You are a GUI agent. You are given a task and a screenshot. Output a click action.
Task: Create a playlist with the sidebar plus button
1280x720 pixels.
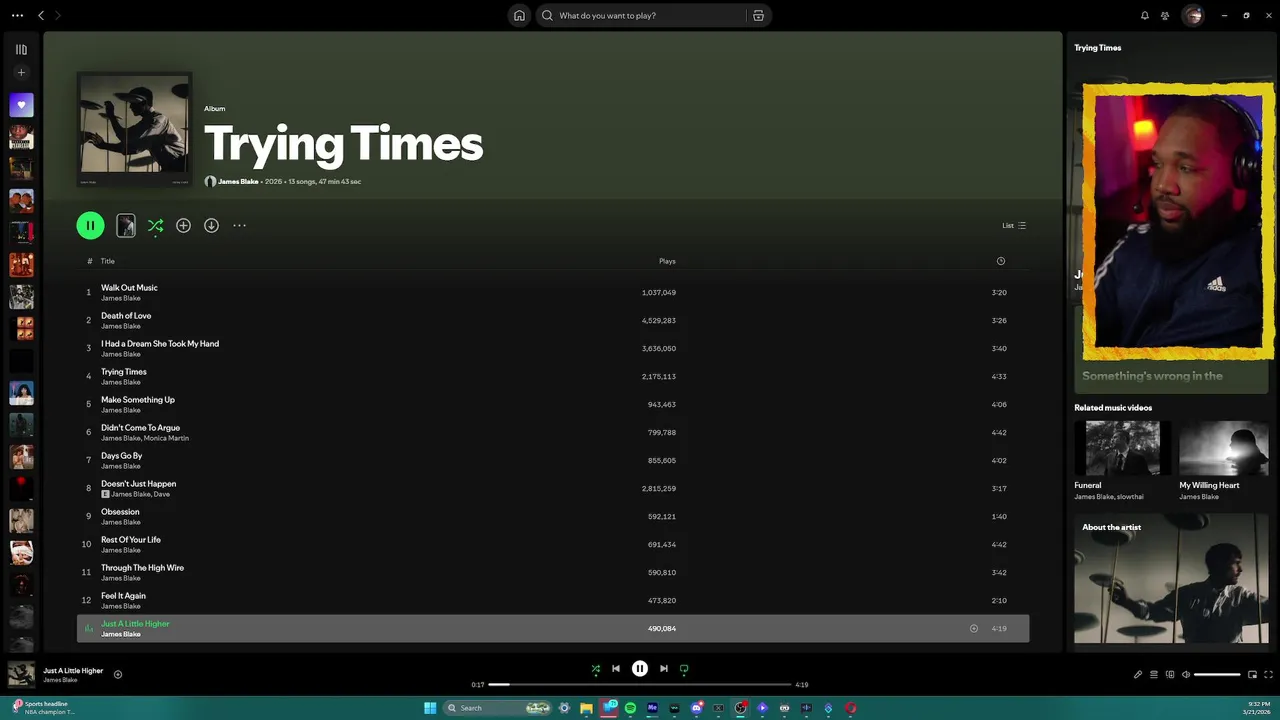click(21, 73)
